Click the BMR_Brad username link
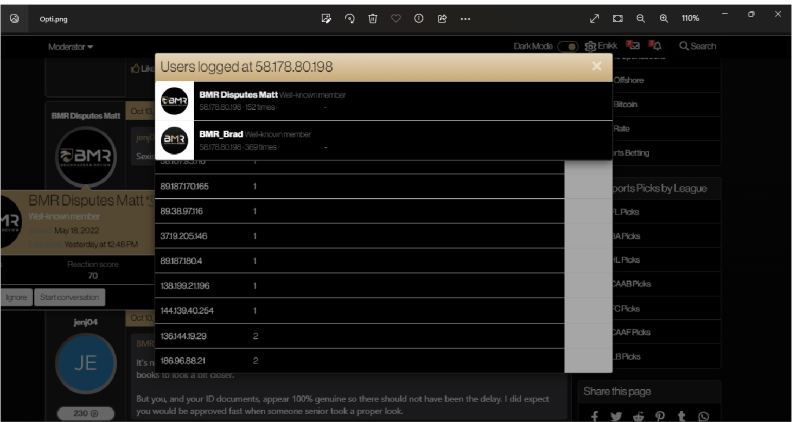This screenshot has width=792, height=422. [x=221, y=134]
